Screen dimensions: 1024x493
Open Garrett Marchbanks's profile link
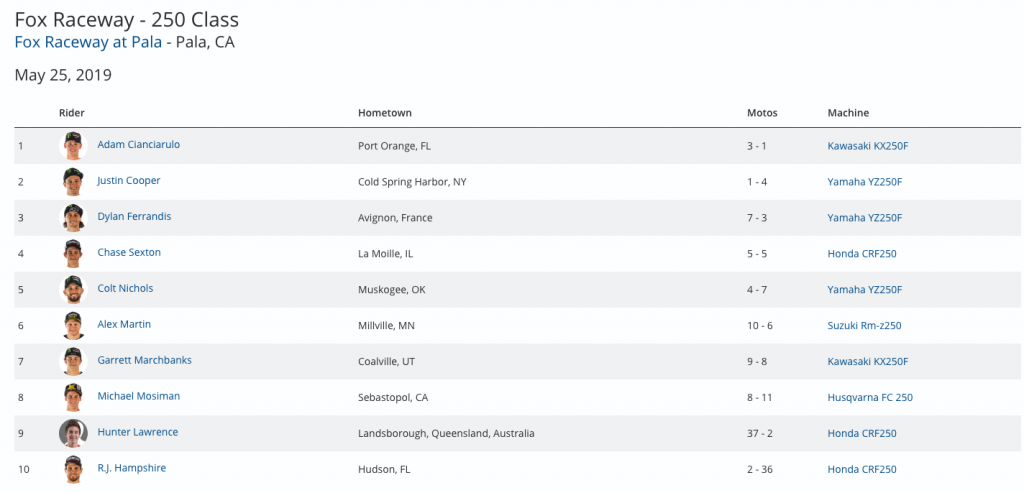click(x=144, y=361)
